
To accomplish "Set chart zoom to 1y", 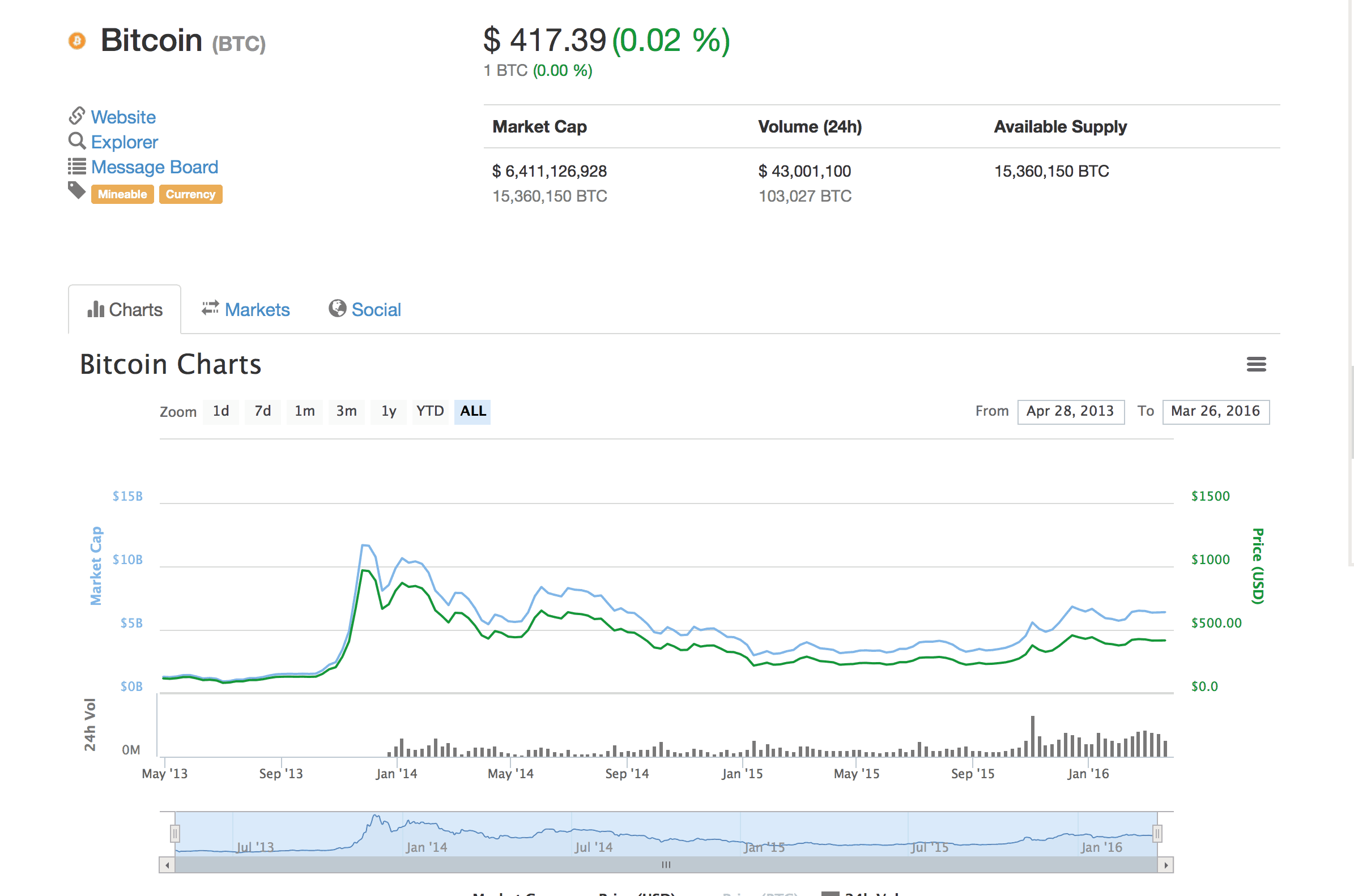I will click(389, 411).
